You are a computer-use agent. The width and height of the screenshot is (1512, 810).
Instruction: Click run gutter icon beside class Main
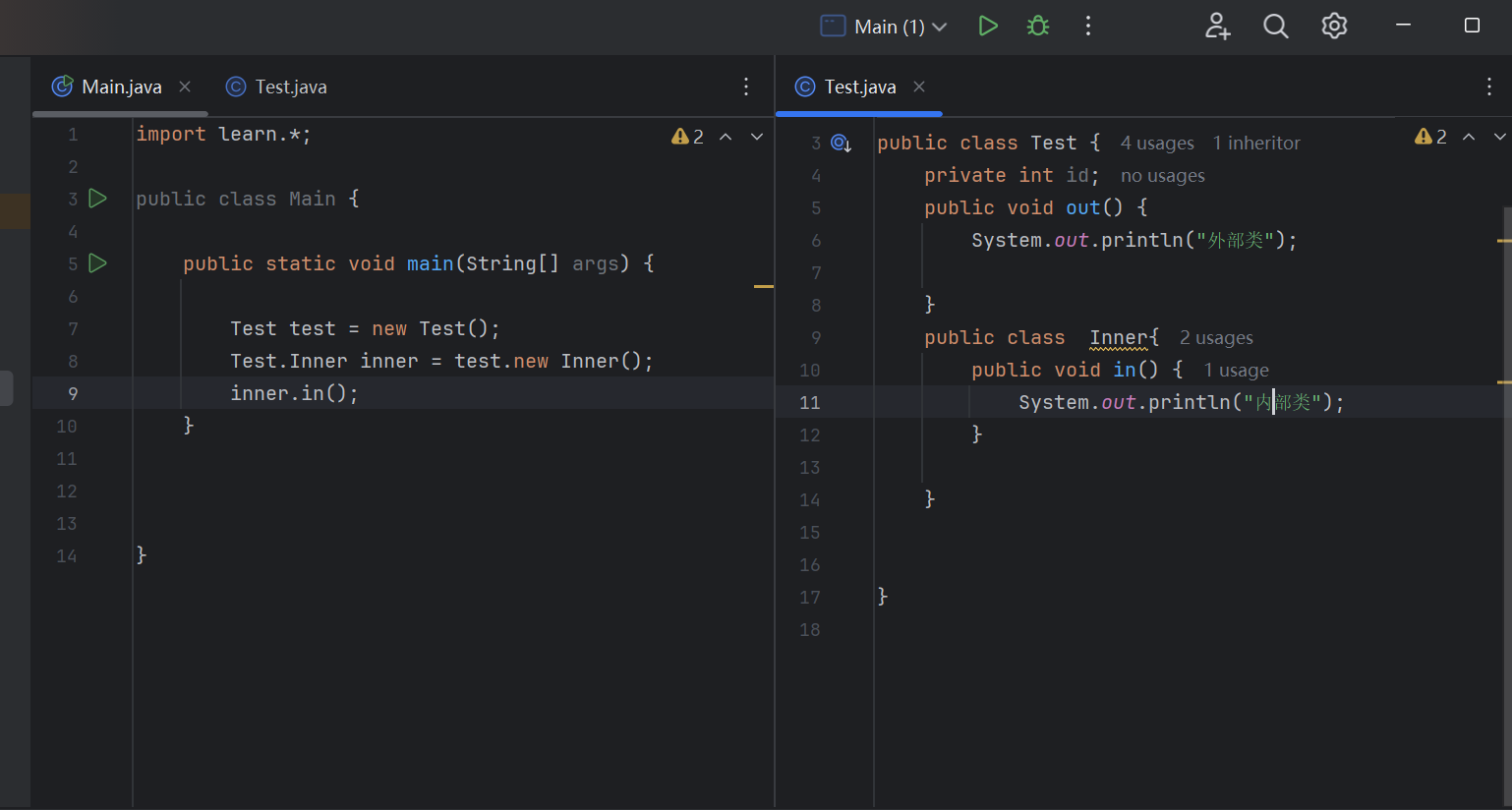coord(97,199)
